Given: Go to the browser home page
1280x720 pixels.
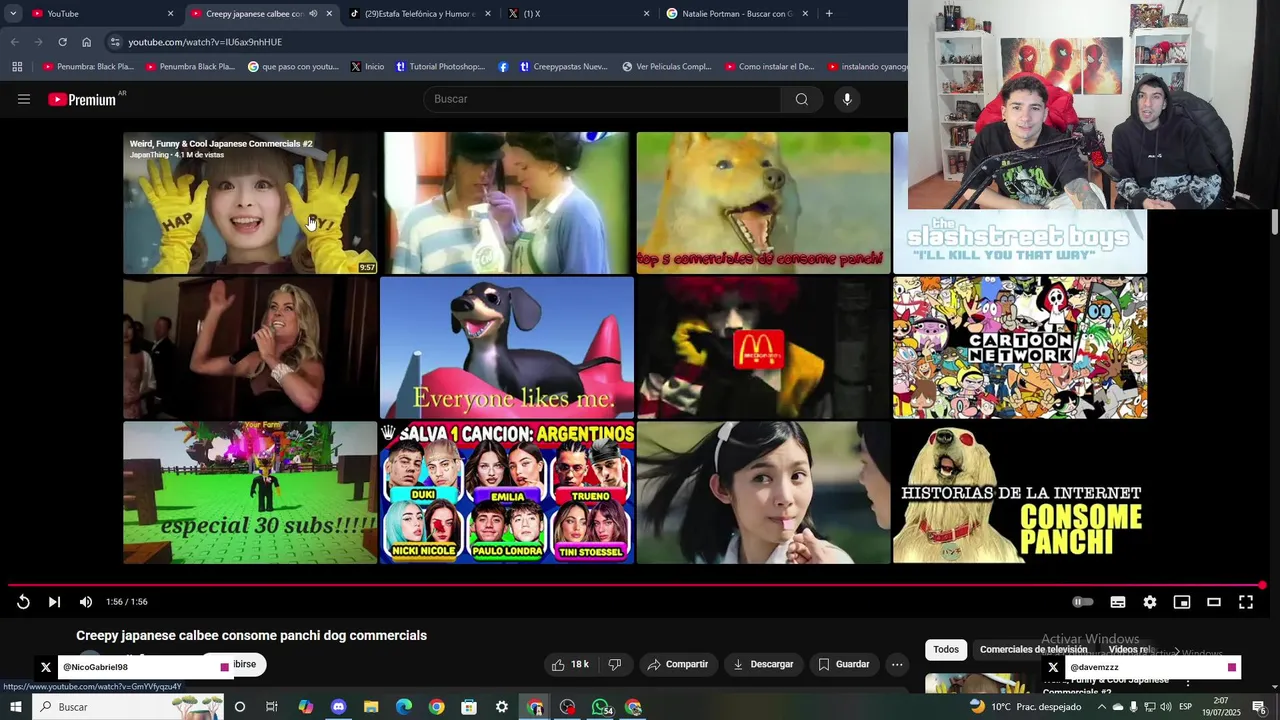Looking at the screenshot, I should 86,42.
